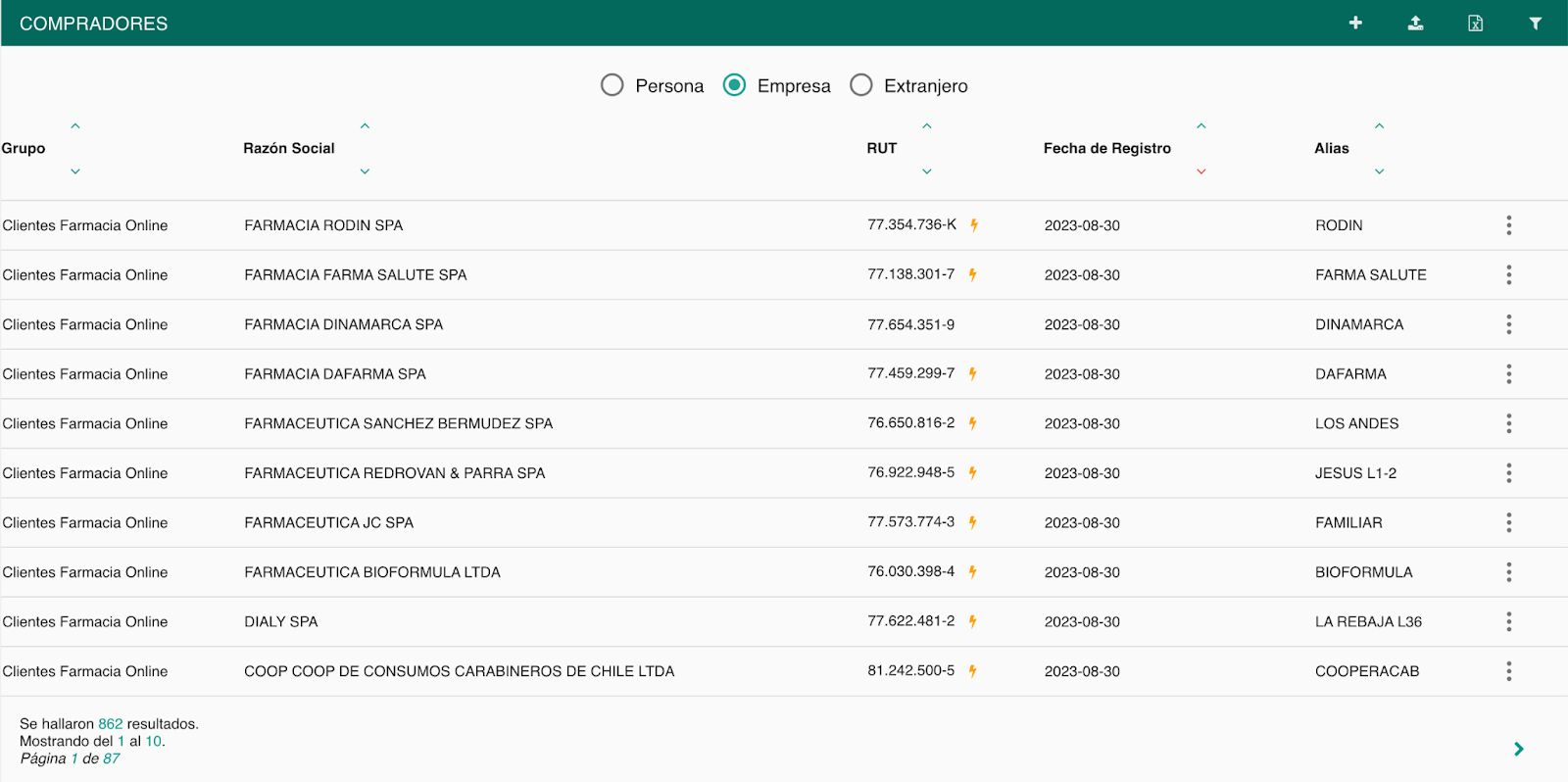Click the COMPRADORES title
The width and height of the screenshot is (1568, 782).
click(x=94, y=24)
